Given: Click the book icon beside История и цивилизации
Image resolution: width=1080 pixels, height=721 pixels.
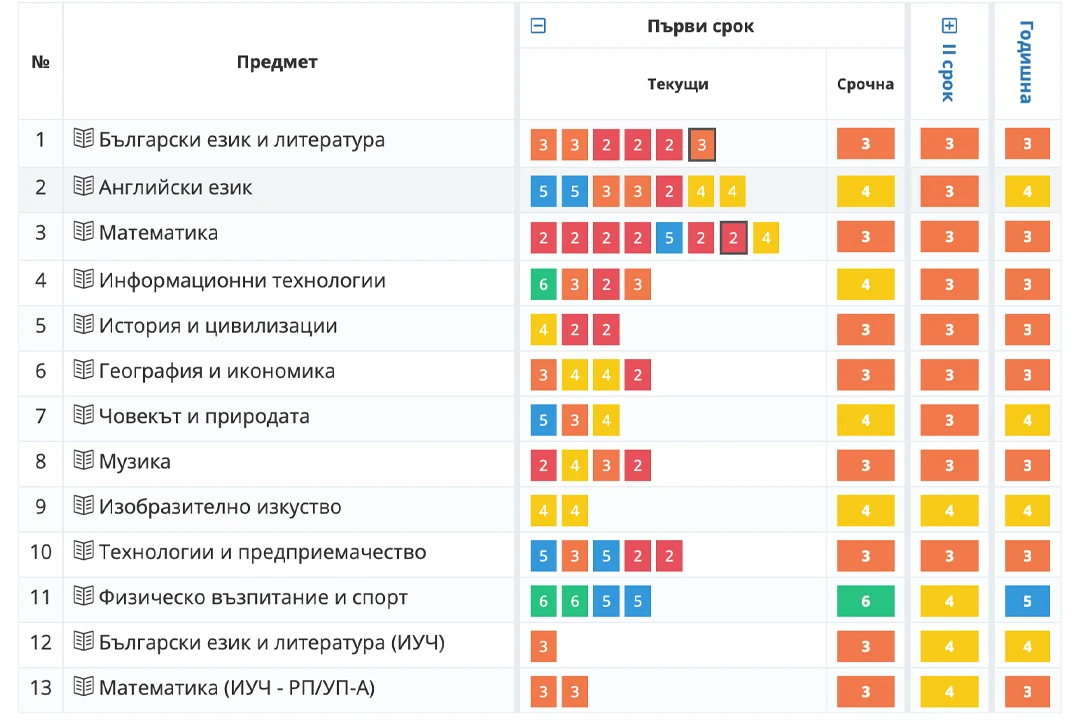Looking at the screenshot, I should [x=83, y=324].
